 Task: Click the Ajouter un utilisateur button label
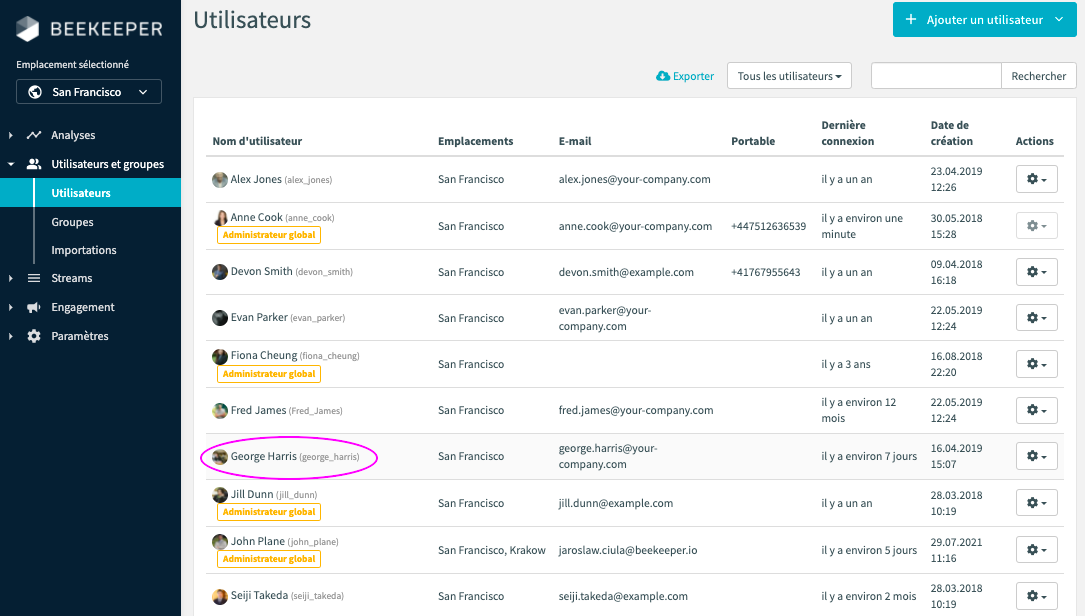pos(985,19)
